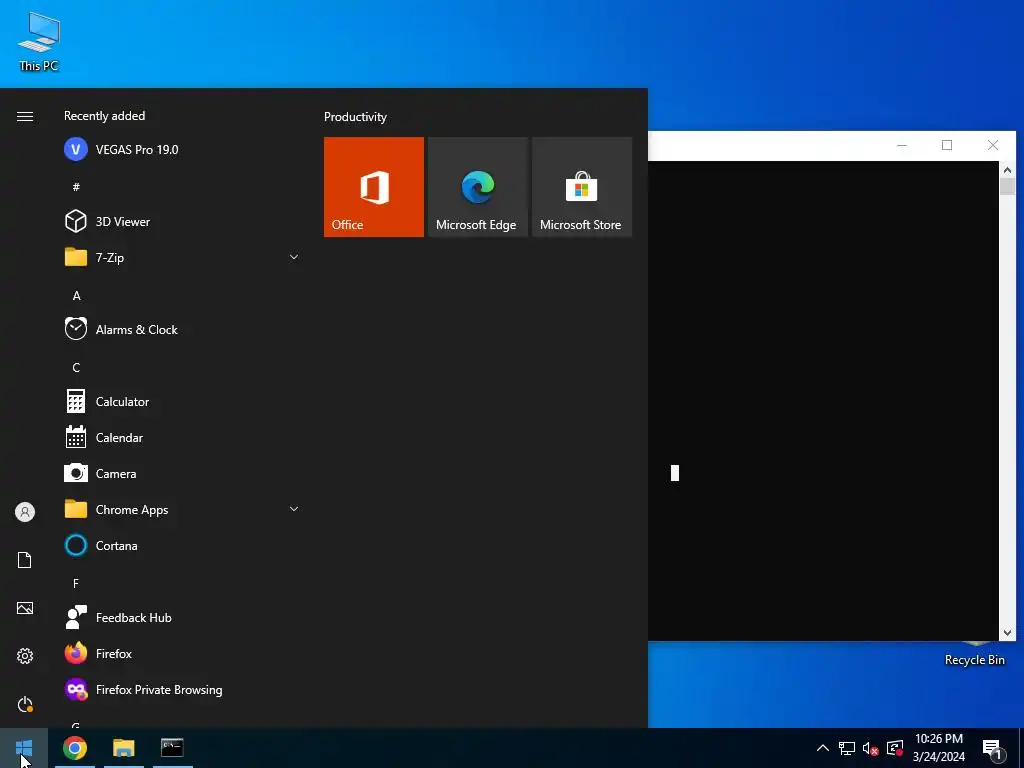Screen dimensions: 1024x768
Task: Click the muted volume tray icon
Action: (x=871, y=748)
